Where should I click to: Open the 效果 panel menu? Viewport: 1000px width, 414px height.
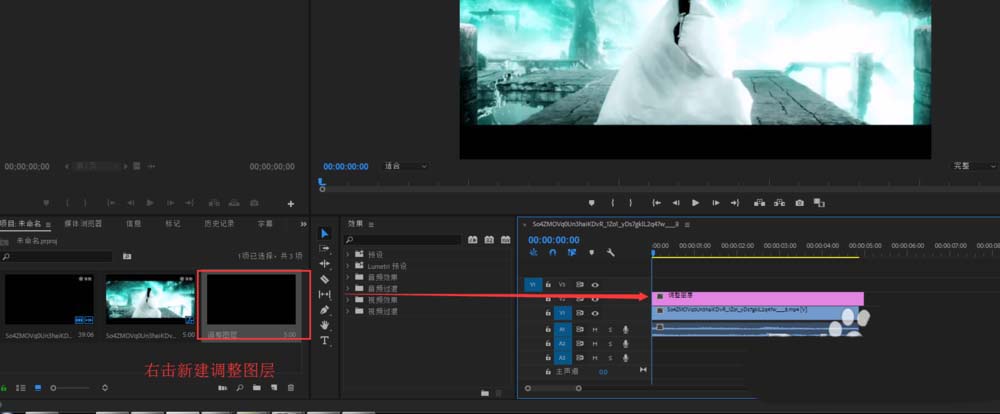371,225
